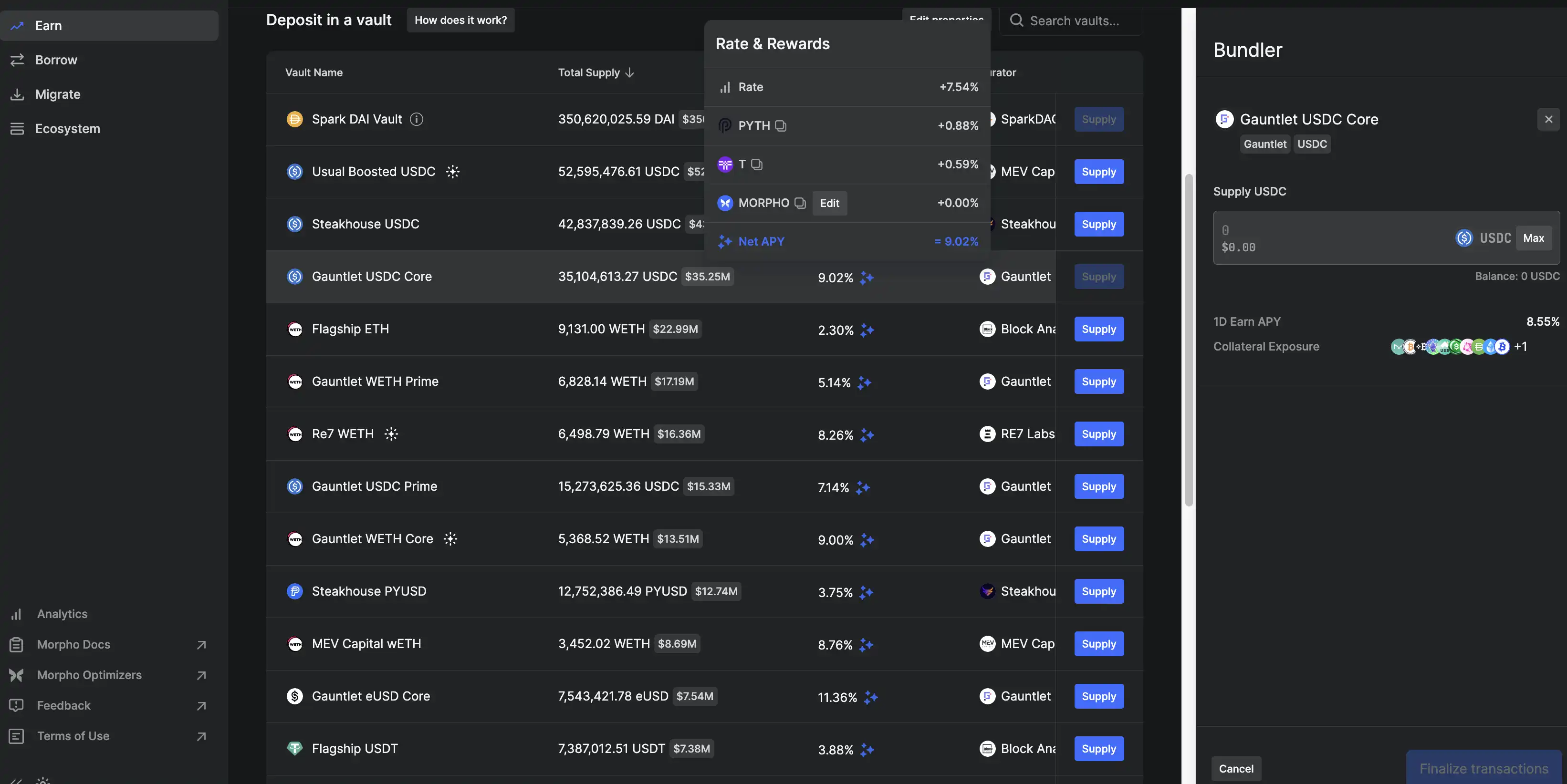Copy the PYTH token address icon
1567x784 pixels.
781,126
